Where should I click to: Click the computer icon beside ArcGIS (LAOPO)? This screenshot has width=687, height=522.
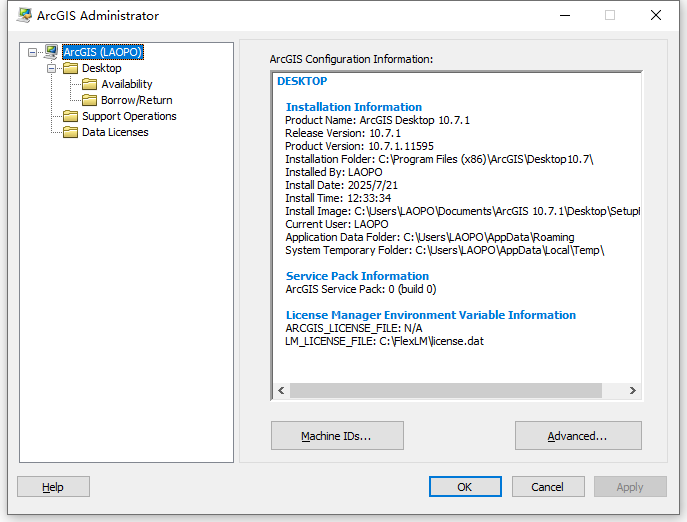tap(51, 52)
